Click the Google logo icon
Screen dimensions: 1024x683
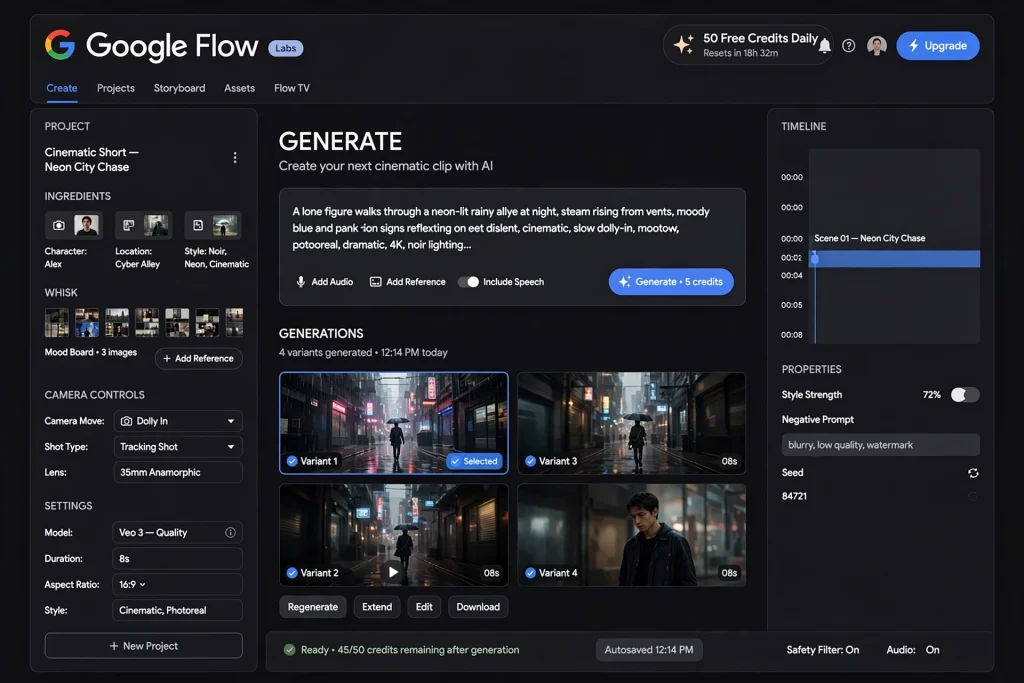[59, 45]
